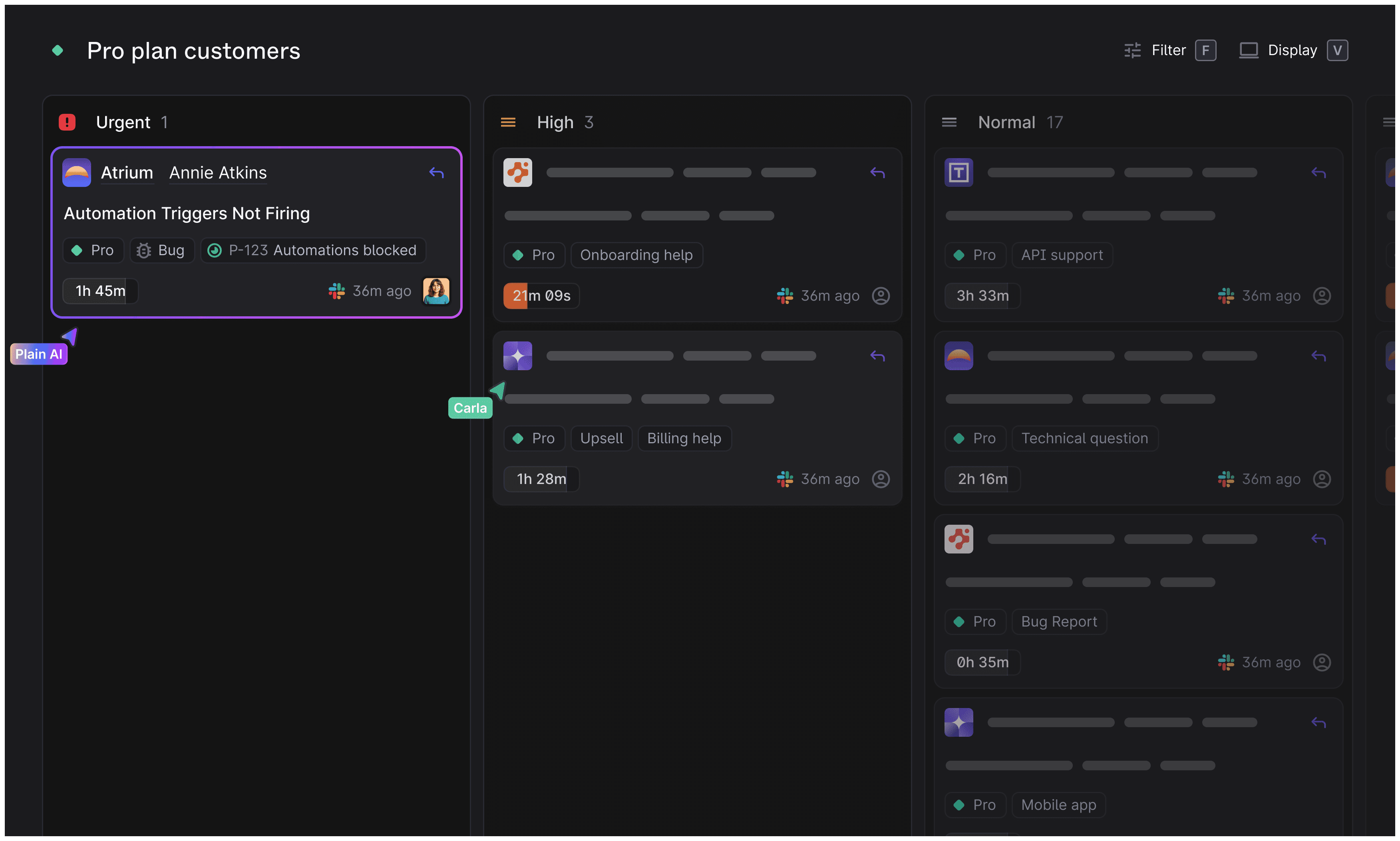Select the Onboarding help tag
The image size is (1400, 841).
coord(636,255)
